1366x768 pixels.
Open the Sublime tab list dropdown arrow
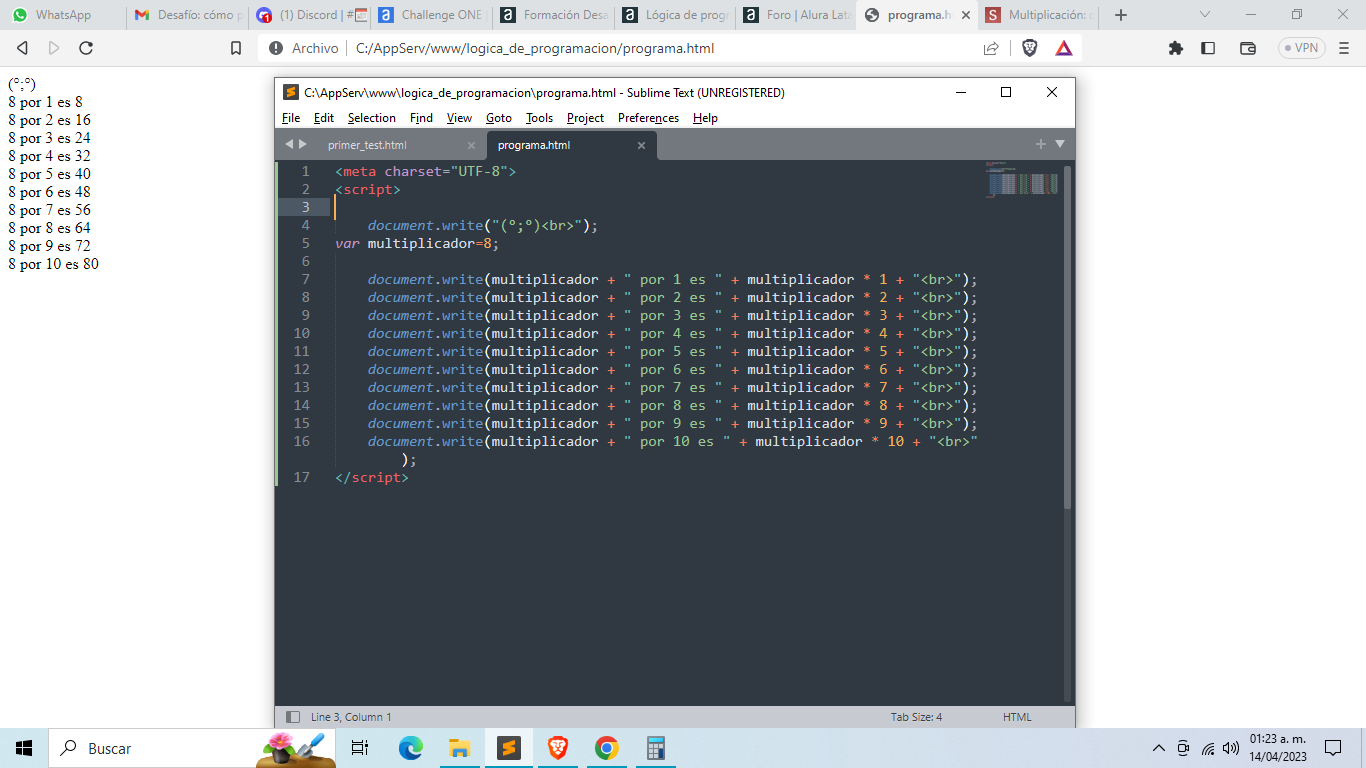point(1060,144)
